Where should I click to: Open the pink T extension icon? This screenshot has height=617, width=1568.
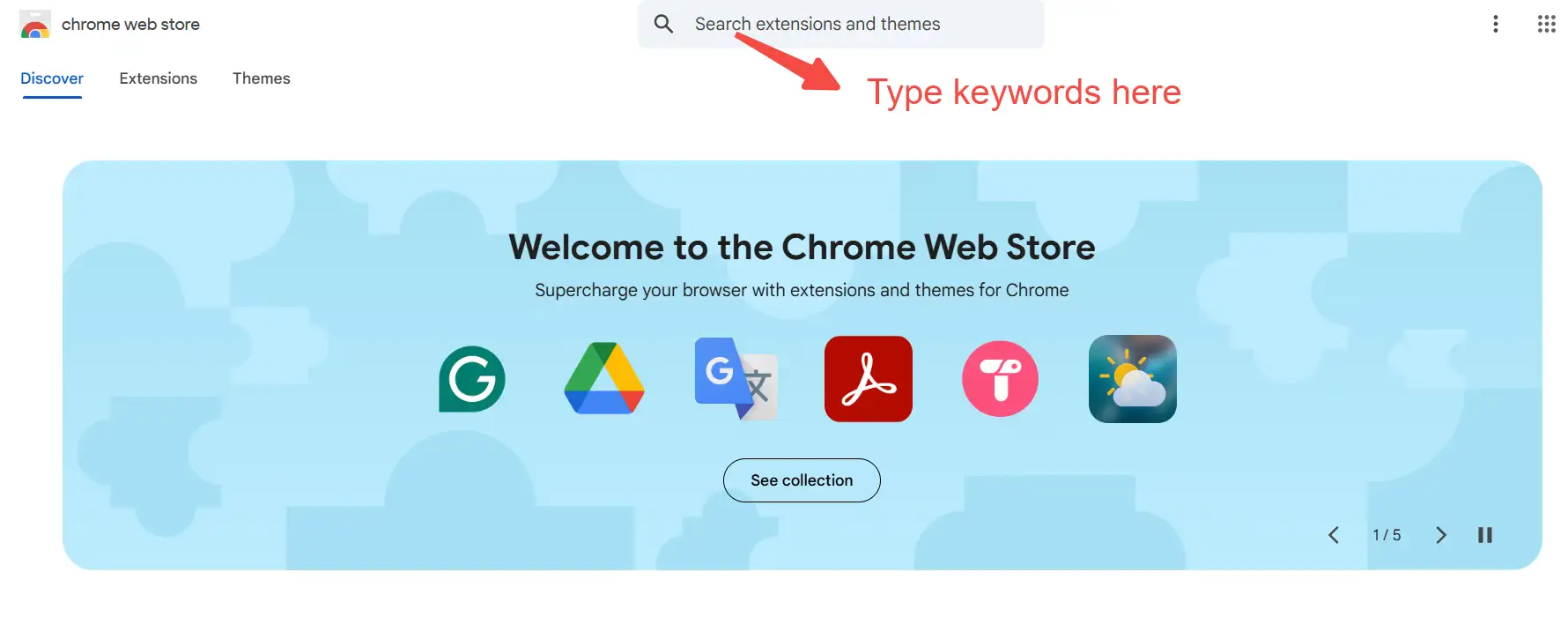pyautogui.click(x=1001, y=379)
